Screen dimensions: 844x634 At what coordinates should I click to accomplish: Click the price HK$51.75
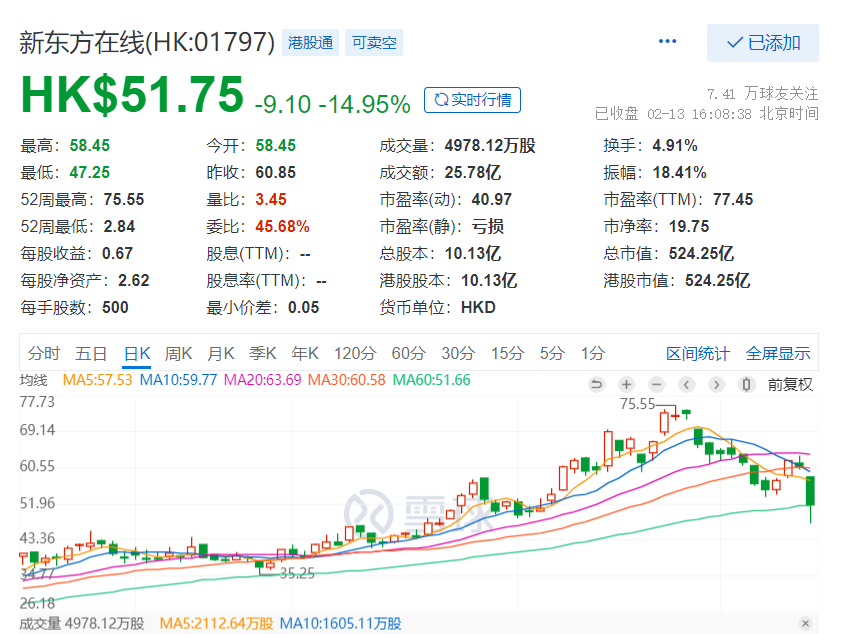point(132,94)
